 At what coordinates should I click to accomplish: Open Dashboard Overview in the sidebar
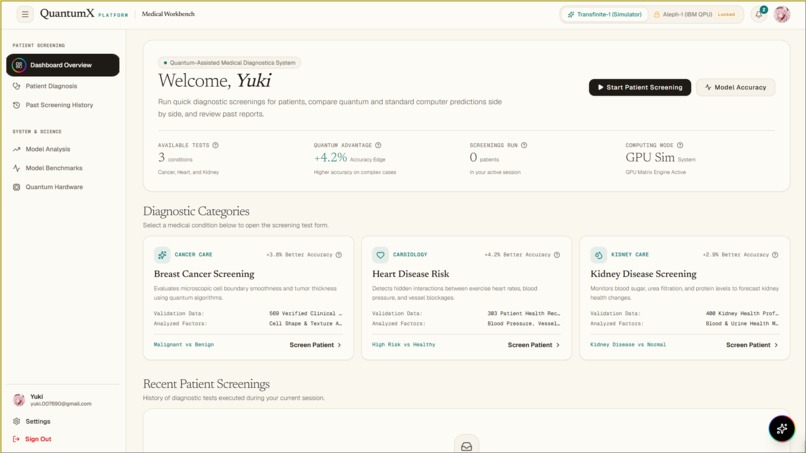pyautogui.click(x=63, y=65)
